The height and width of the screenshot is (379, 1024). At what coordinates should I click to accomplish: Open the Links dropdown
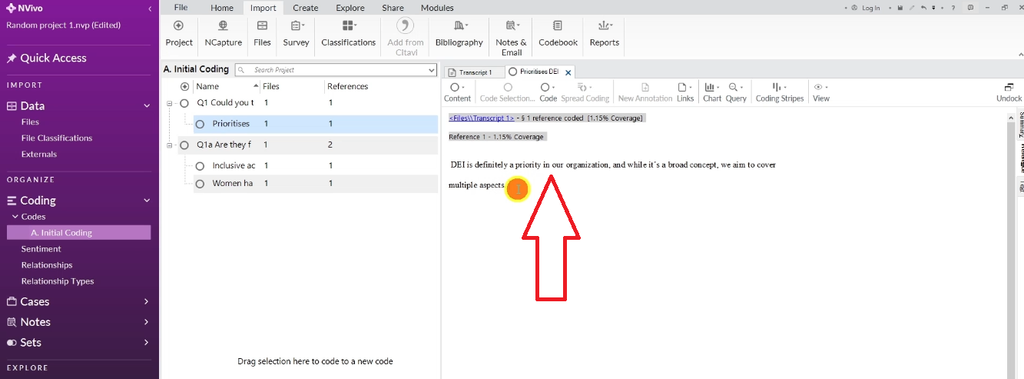tap(685, 92)
